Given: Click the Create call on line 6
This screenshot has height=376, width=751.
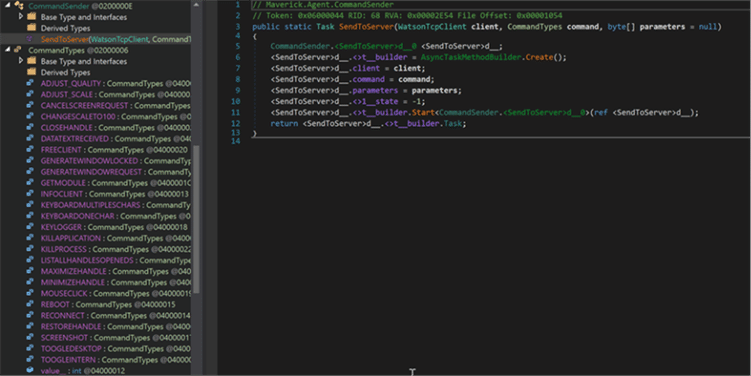Looking at the screenshot, I should pos(539,57).
